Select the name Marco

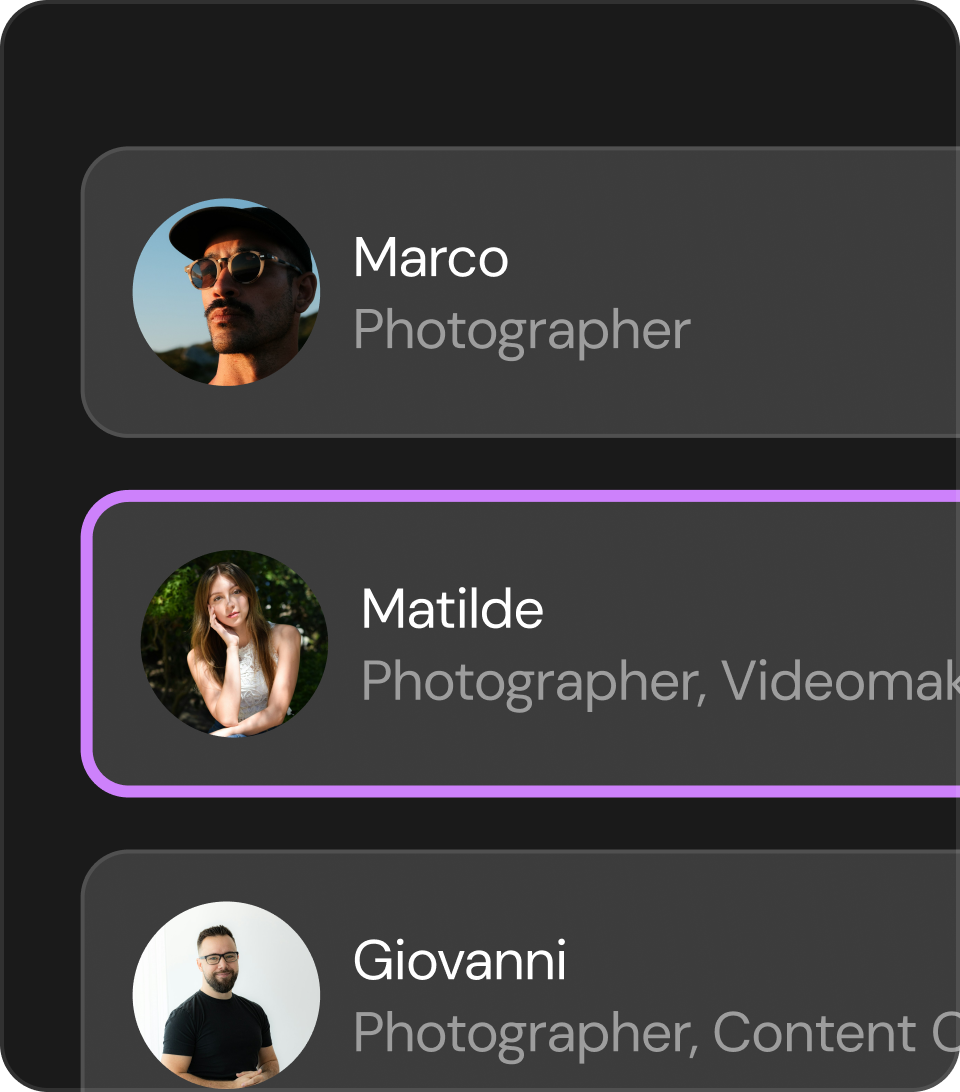431,258
